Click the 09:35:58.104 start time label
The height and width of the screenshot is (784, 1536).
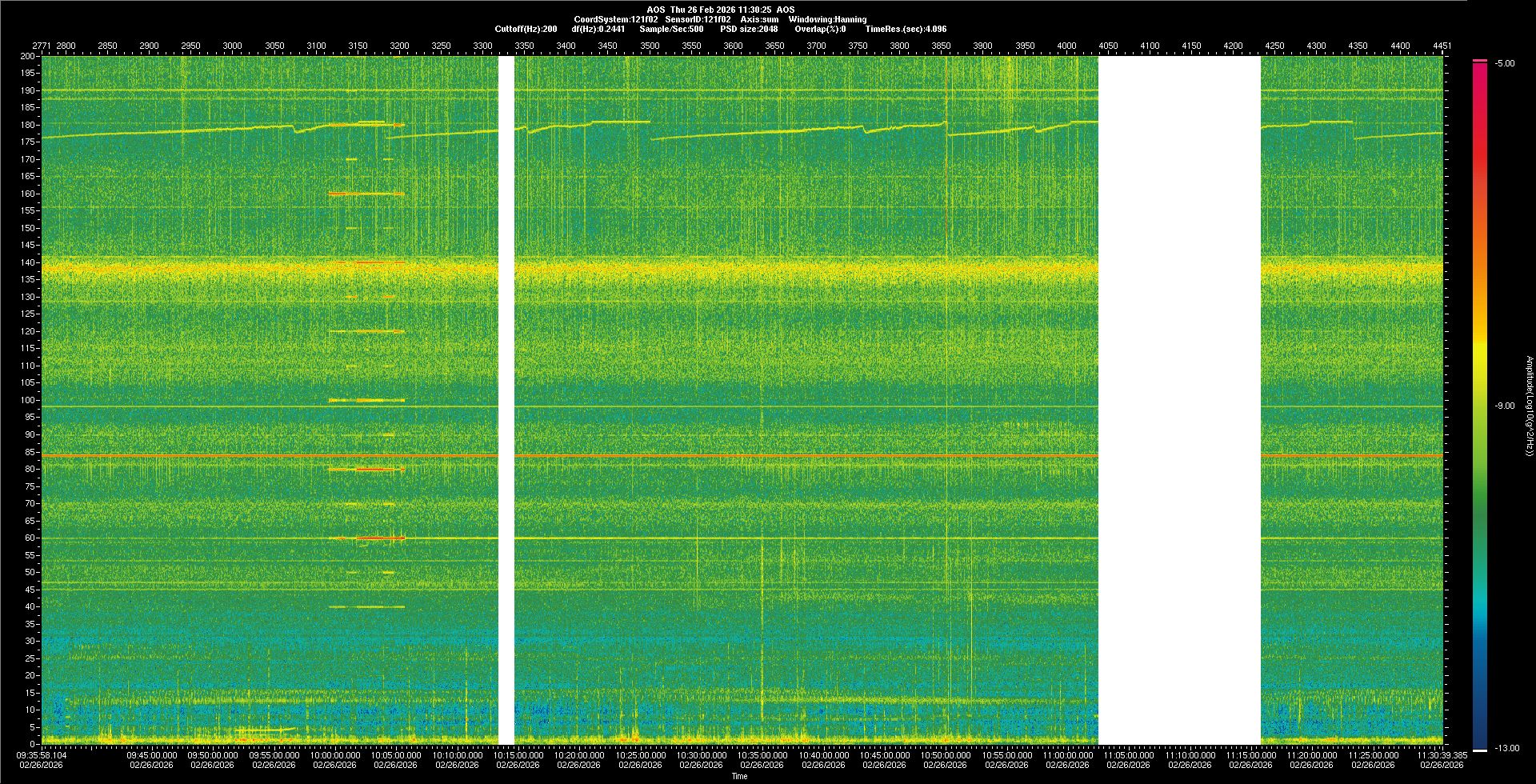point(42,754)
